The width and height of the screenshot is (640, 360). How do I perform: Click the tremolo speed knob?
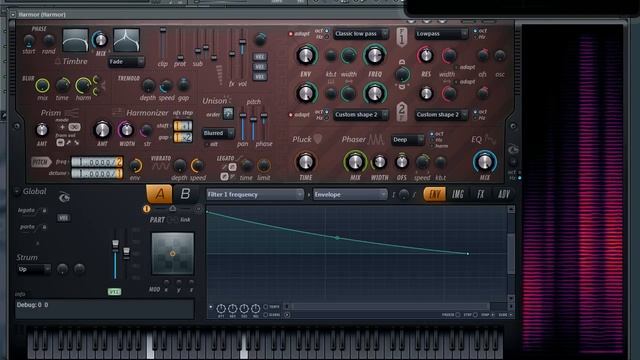[x=166, y=86]
